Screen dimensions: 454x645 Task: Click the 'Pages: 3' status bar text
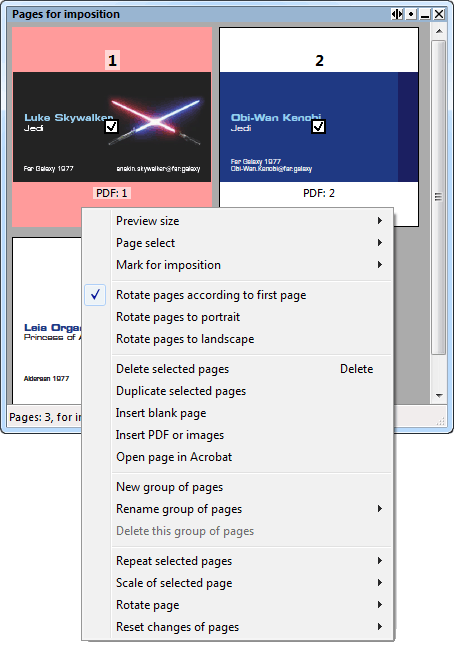pyautogui.click(x=45, y=417)
